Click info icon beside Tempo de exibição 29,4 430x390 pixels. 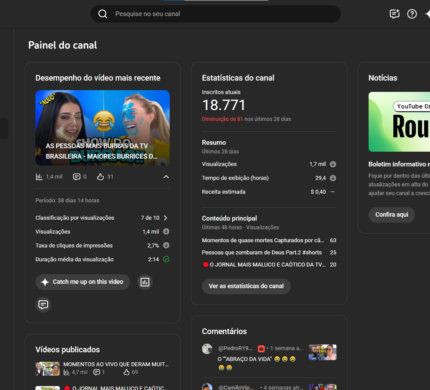coord(333,178)
